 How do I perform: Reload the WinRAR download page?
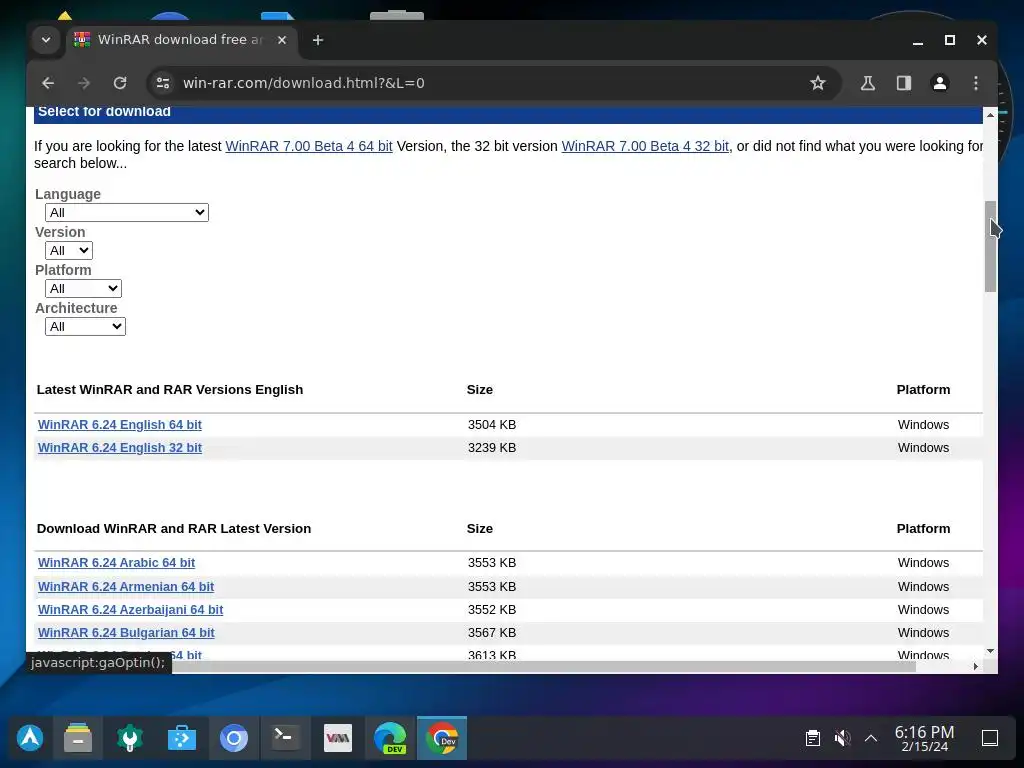[x=120, y=83]
